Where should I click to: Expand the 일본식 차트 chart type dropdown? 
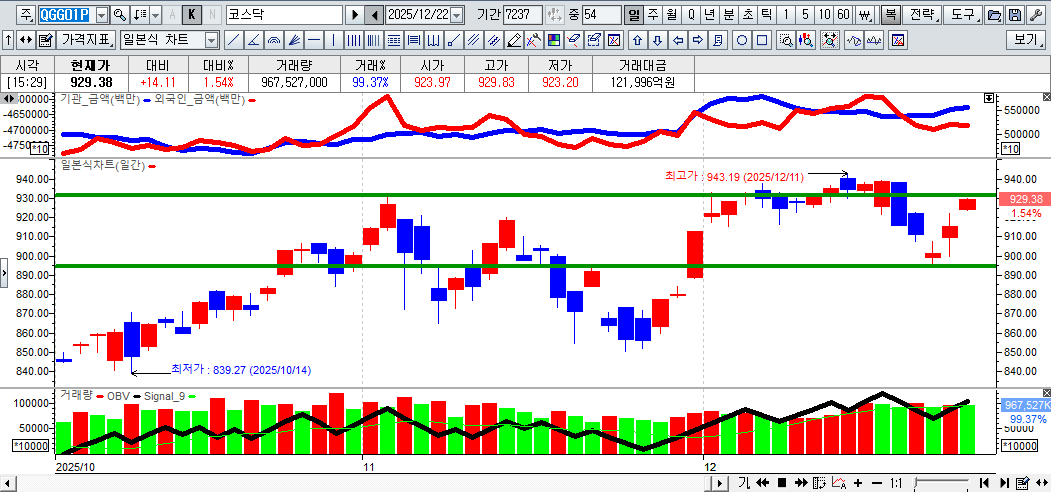211,40
